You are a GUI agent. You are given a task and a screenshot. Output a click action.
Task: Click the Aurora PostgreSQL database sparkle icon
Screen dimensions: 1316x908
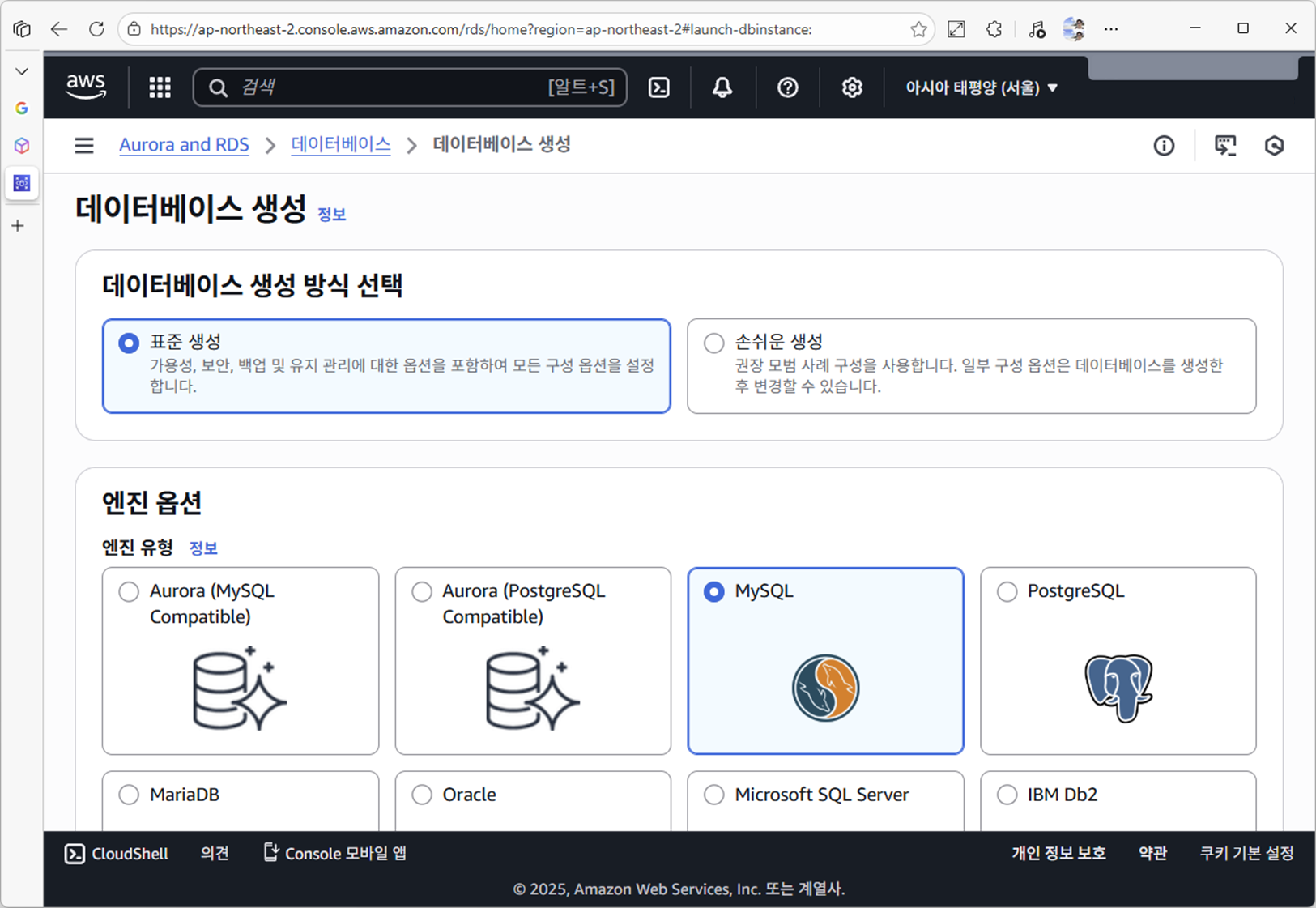click(532, 688)
